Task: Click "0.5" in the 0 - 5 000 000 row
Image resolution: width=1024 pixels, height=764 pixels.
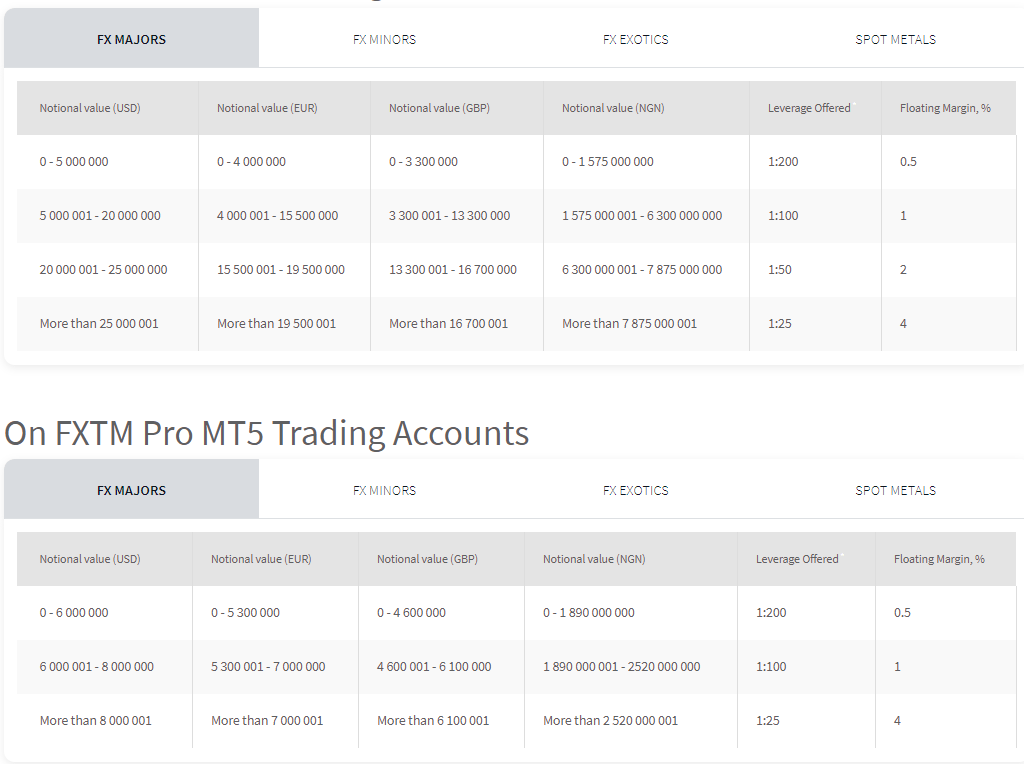Action: (x=908, y=162)
